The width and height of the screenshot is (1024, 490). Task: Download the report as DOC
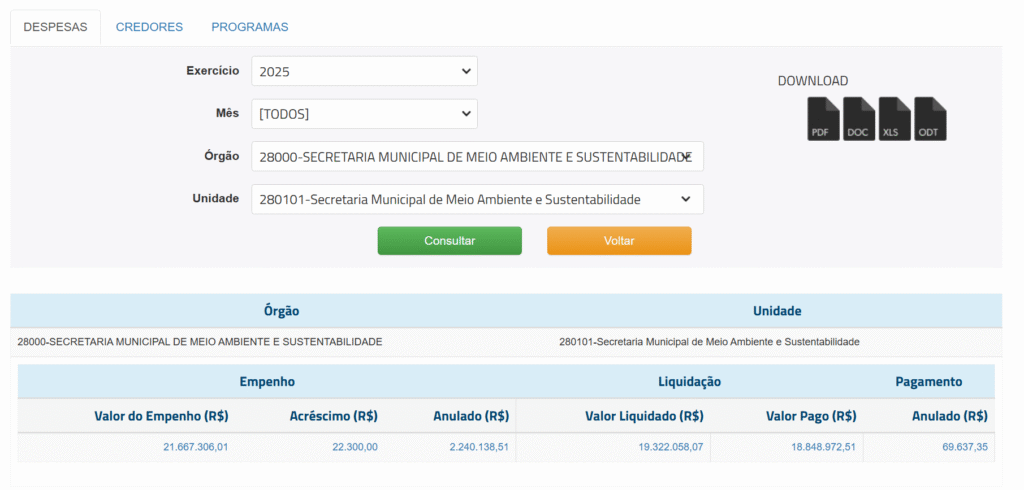[859, 119]
